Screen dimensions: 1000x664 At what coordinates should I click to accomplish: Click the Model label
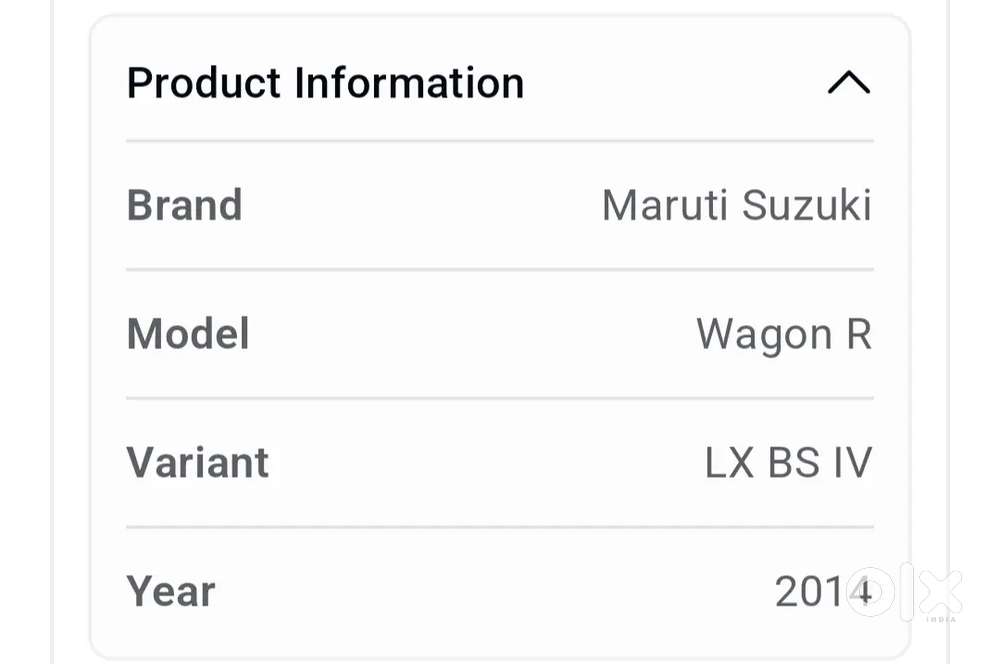(x=188, y=334)
